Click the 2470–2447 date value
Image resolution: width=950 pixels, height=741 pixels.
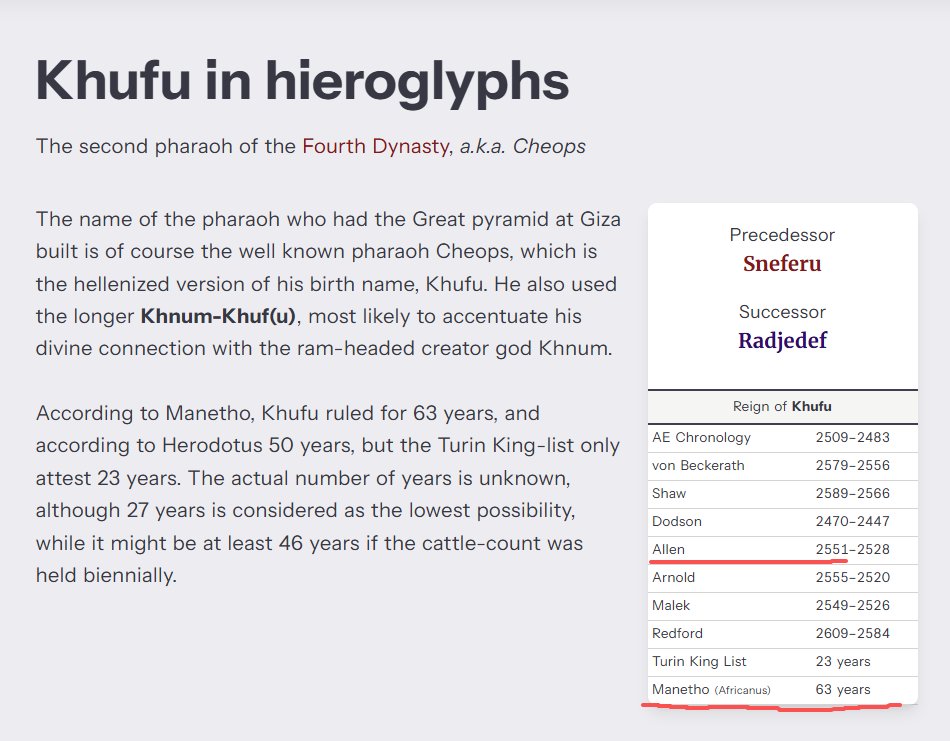pyautogui.click(x=852, y=521)
